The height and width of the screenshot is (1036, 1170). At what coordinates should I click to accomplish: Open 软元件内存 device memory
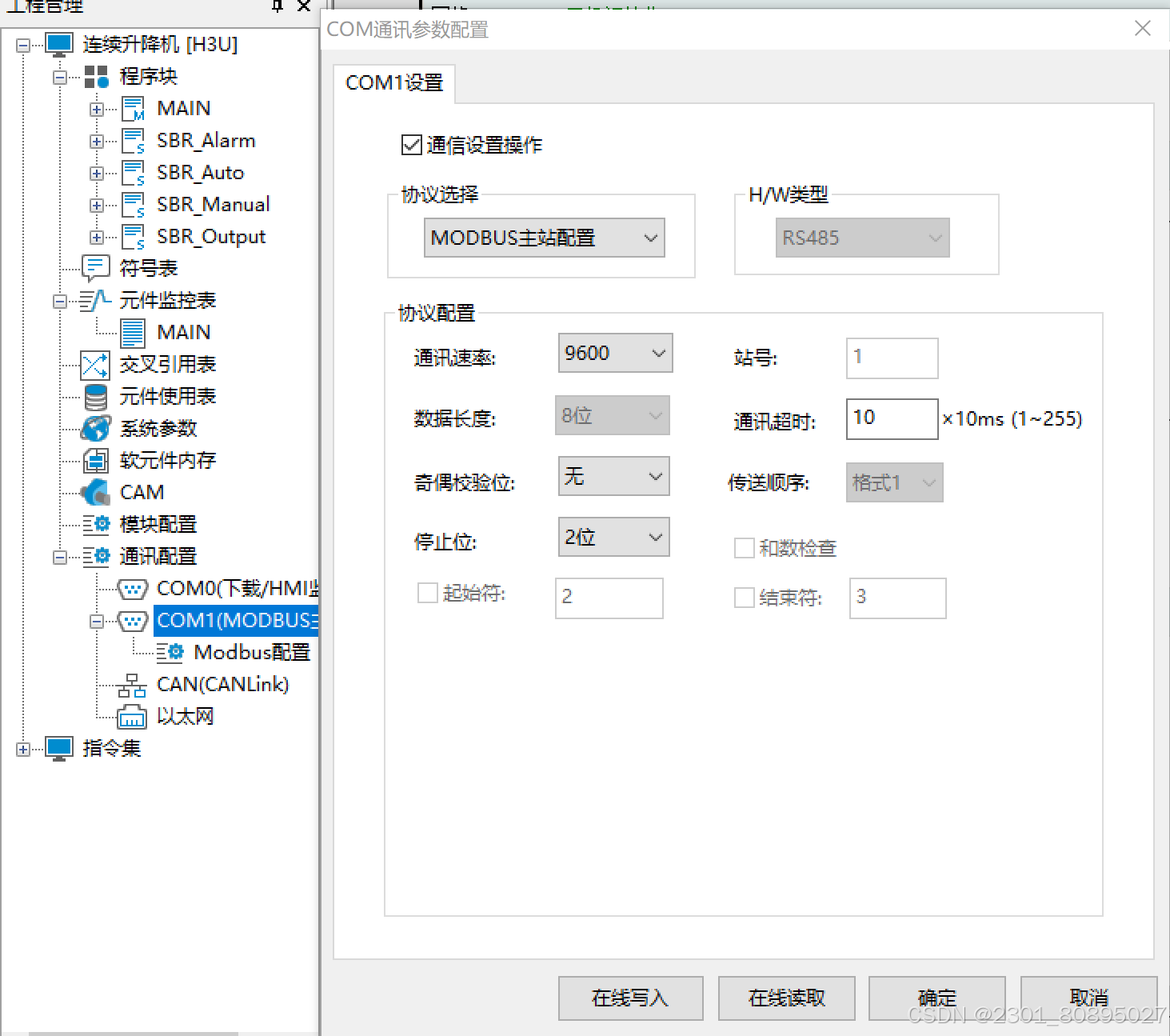166,460
